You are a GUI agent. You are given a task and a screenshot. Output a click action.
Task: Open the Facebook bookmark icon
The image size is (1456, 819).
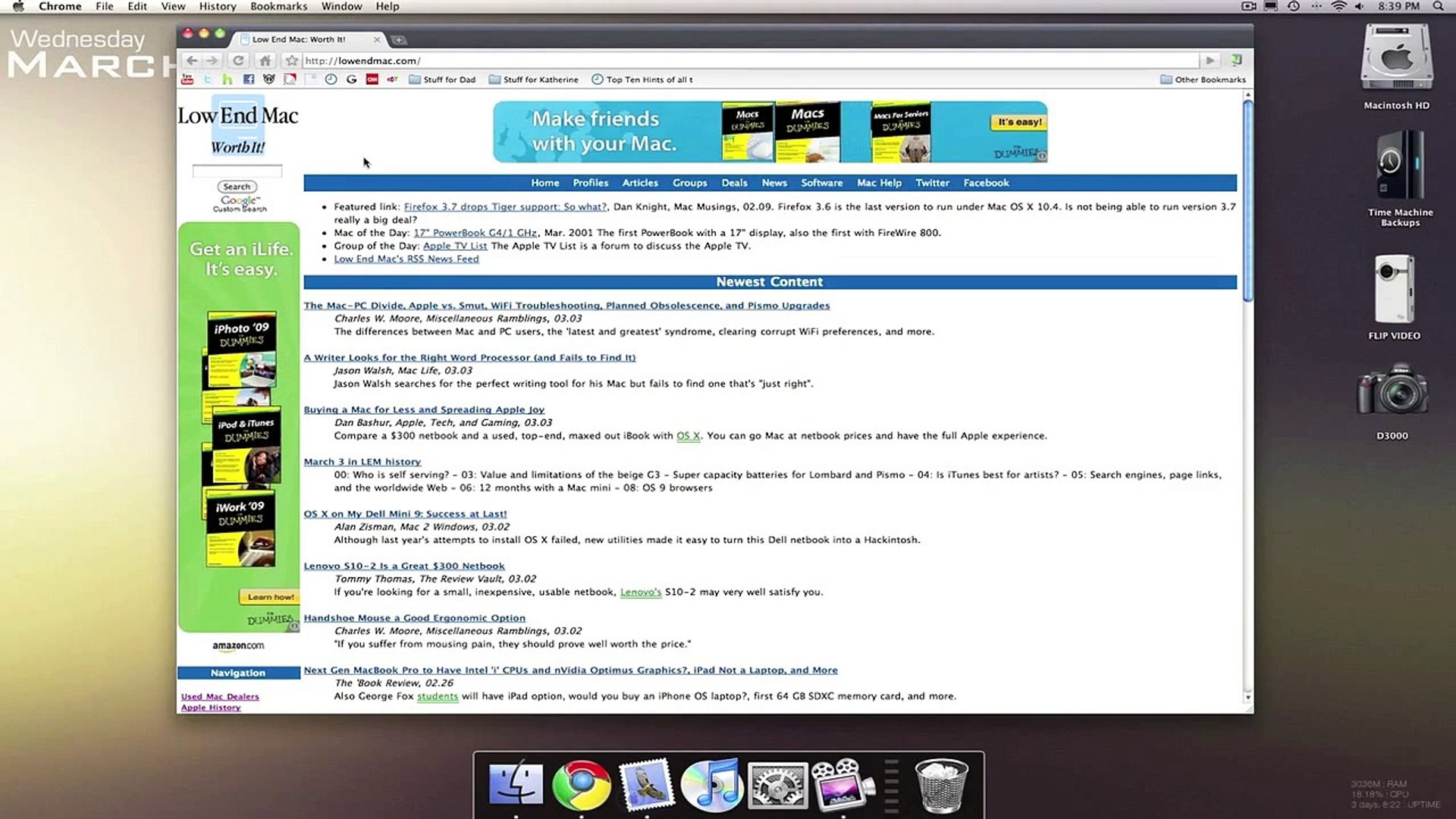click(x=248, y=80)
